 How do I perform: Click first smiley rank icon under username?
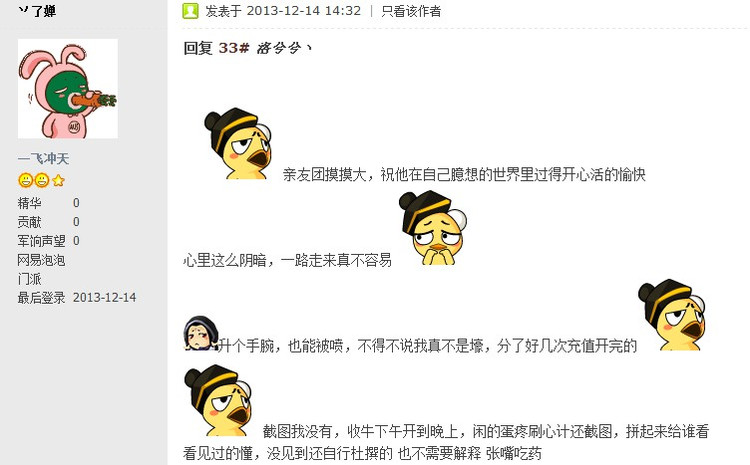pos(25,180)
